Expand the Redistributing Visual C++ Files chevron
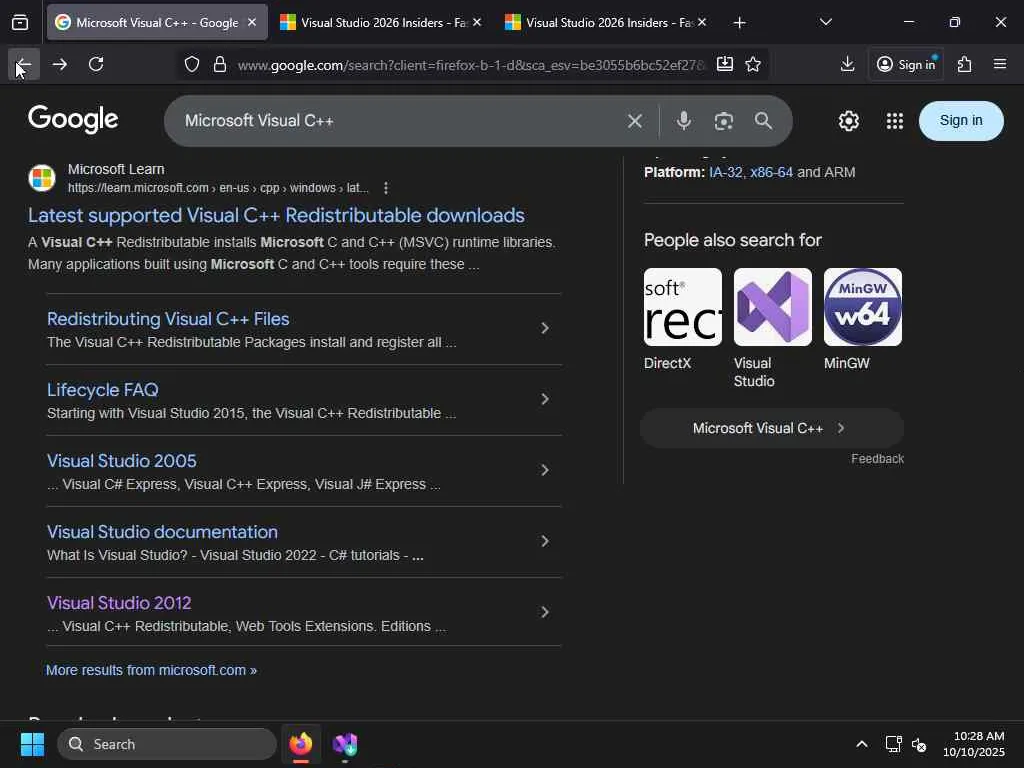This screenshot has height=768, width=1024. pos(545,328)
